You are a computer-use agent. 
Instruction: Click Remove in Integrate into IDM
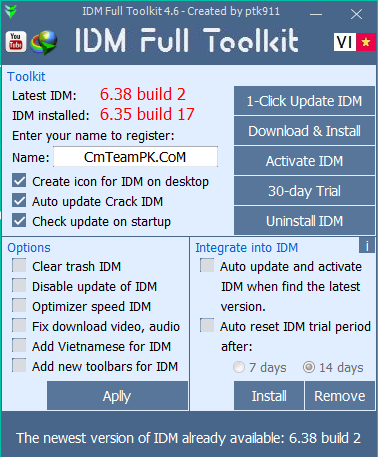[x=340, y=396]
